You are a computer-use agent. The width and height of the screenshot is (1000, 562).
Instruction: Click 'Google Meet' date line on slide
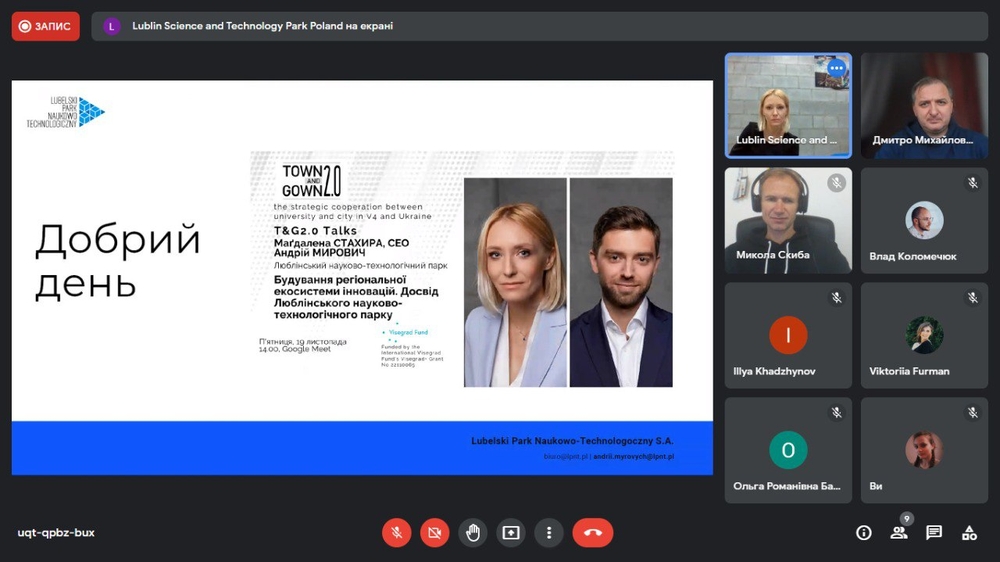295,350
